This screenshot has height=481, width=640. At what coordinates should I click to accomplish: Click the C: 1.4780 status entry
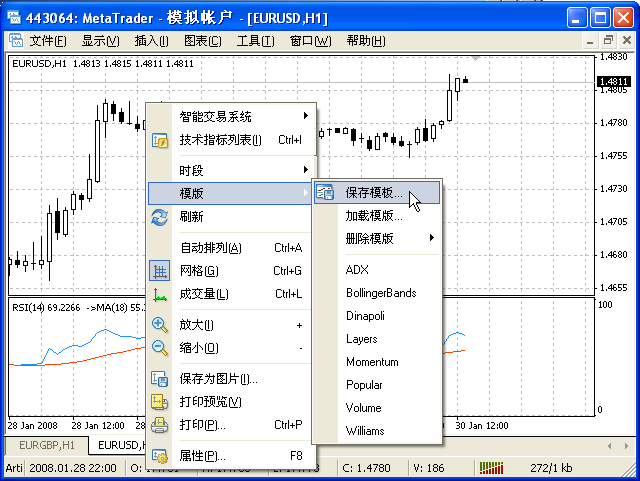coord(367,468)
